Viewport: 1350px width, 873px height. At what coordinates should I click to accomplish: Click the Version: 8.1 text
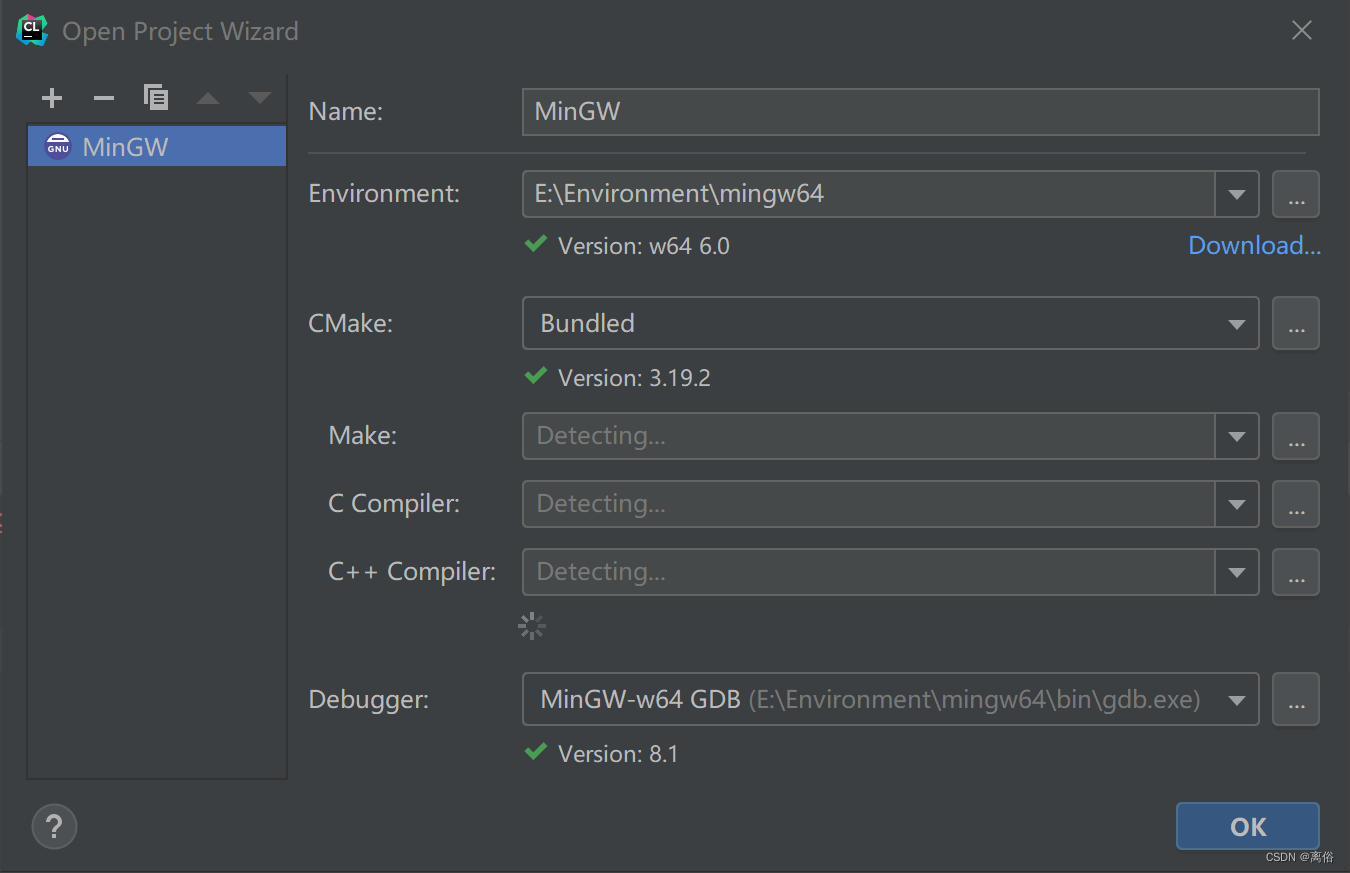pos(618,754)
